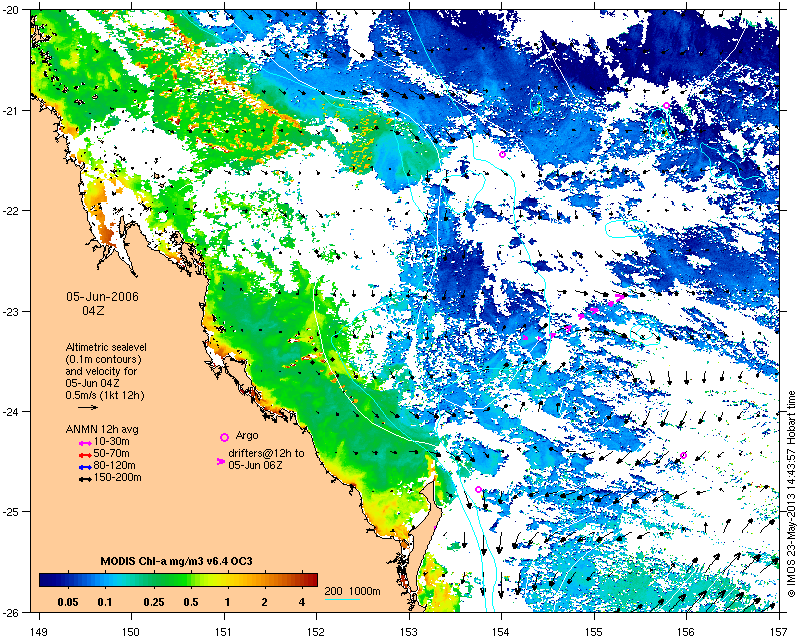Click the 'ANMN 12h avg' heading

click(x=102, y=429)
